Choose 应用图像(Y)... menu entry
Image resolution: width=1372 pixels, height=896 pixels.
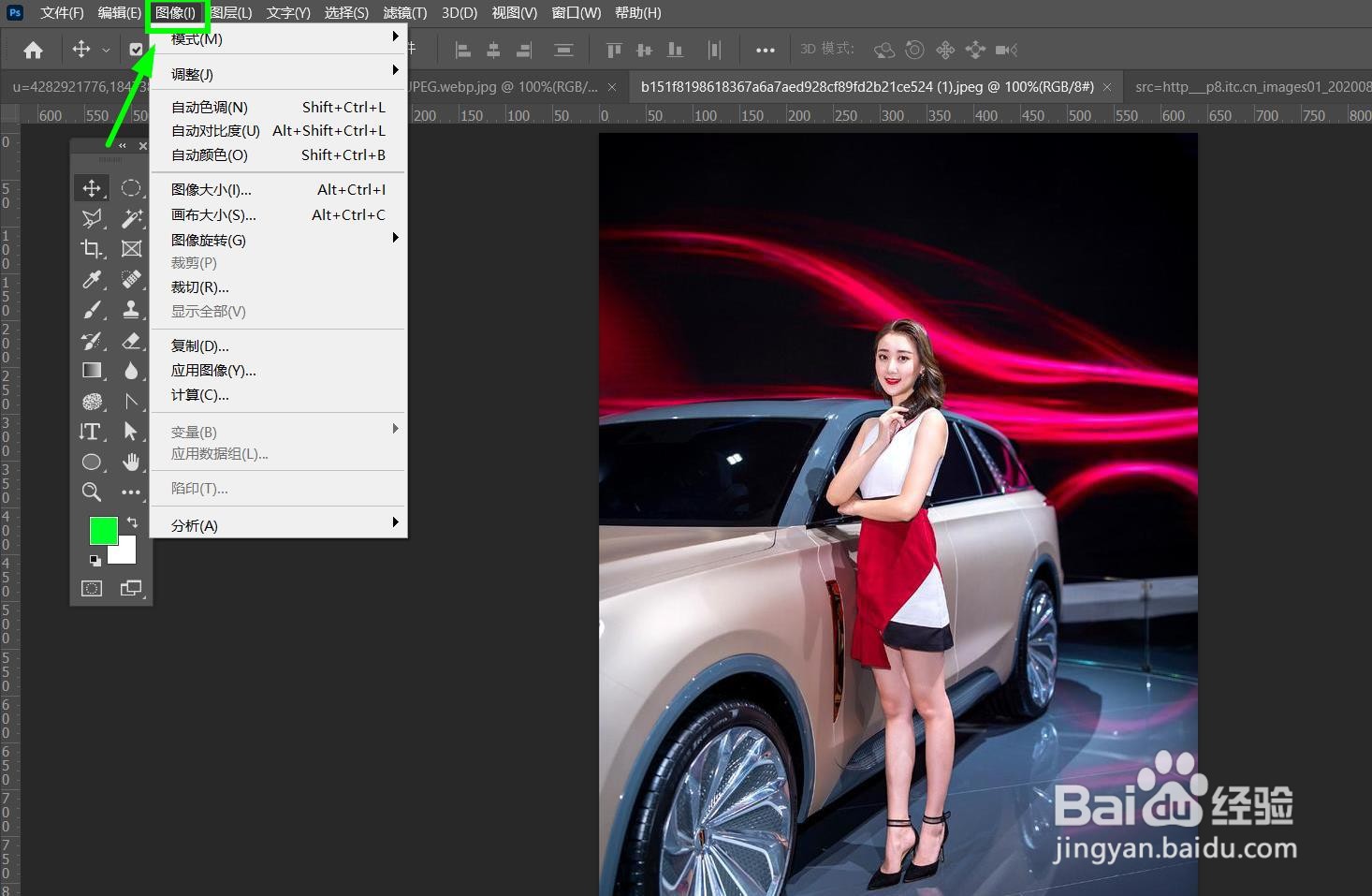[x=279, y=370]
